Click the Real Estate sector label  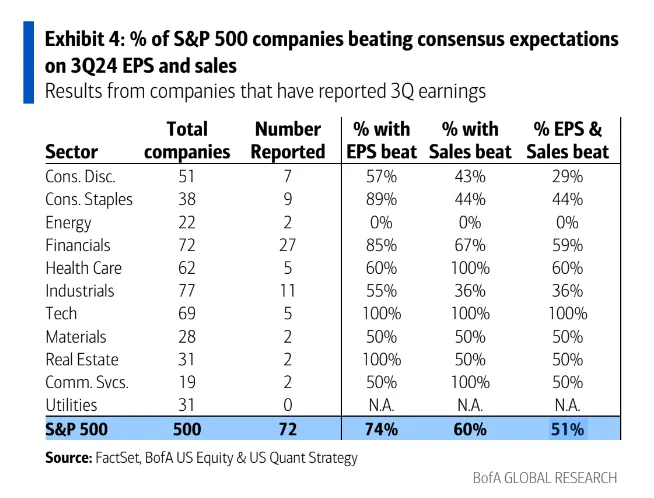(82, 360)
